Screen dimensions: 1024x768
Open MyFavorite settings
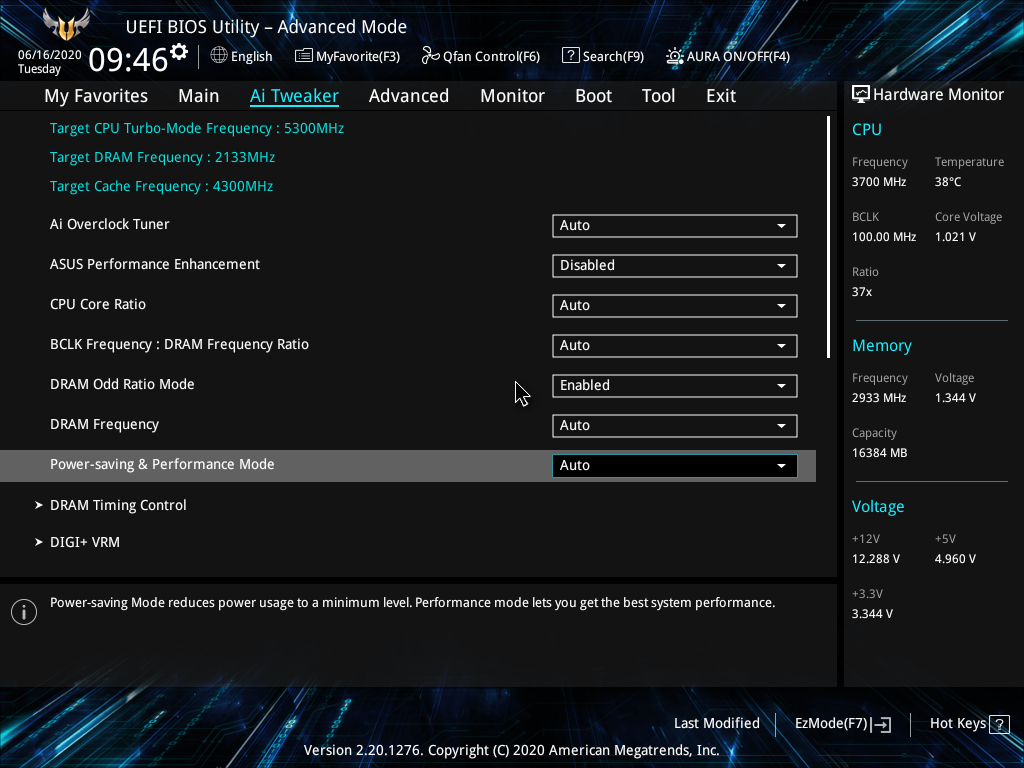(347, 56)
